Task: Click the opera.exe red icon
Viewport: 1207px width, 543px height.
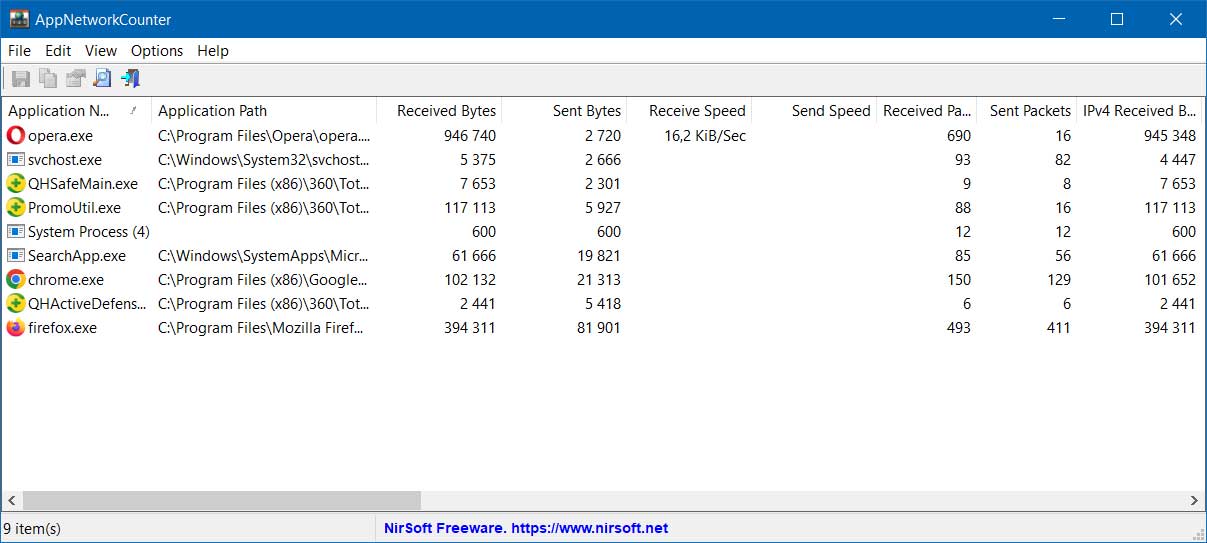Action: click(15, 135)
